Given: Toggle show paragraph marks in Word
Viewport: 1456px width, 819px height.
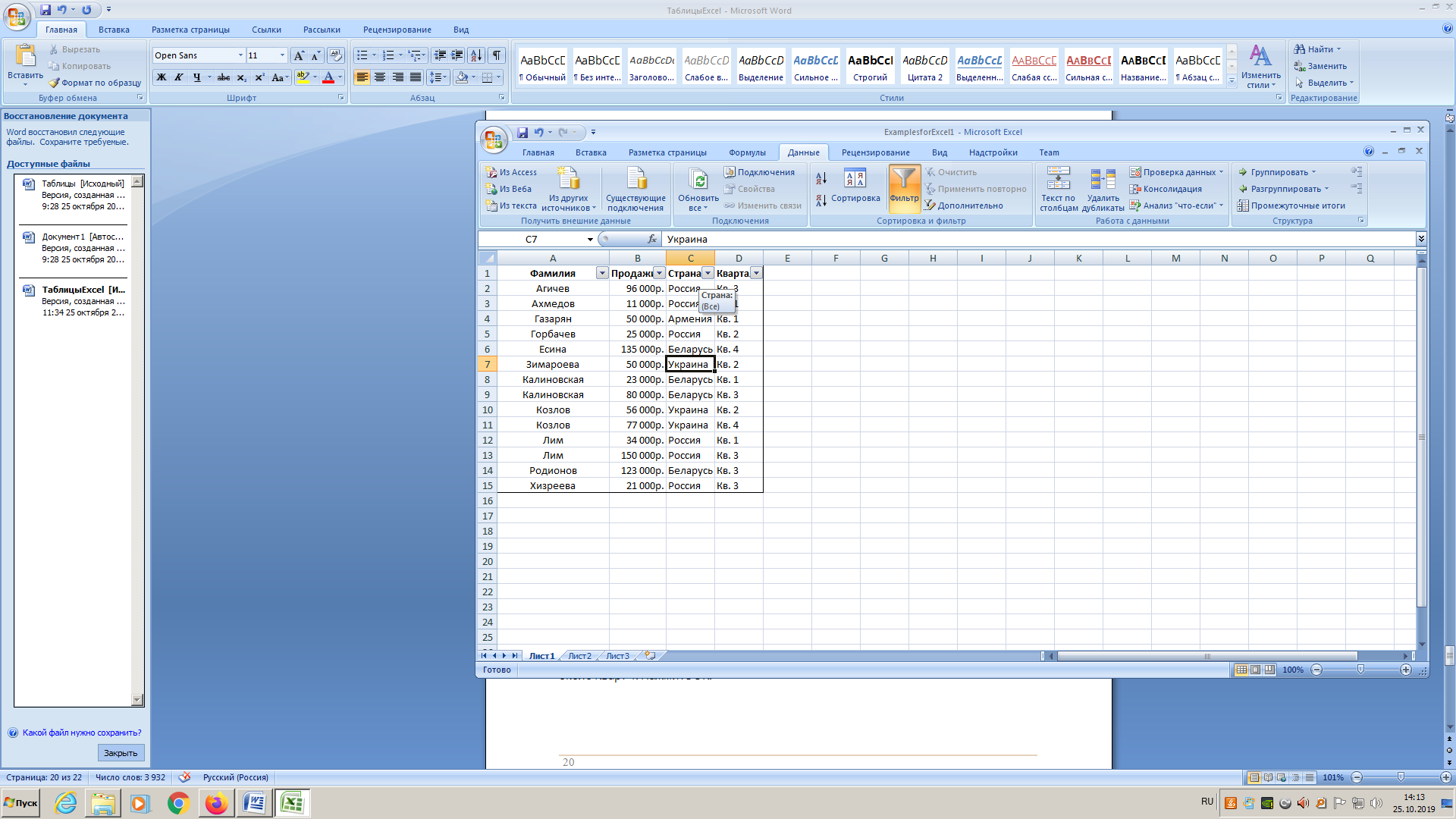Looking at the screenshot, I should (x=497, y=56).
